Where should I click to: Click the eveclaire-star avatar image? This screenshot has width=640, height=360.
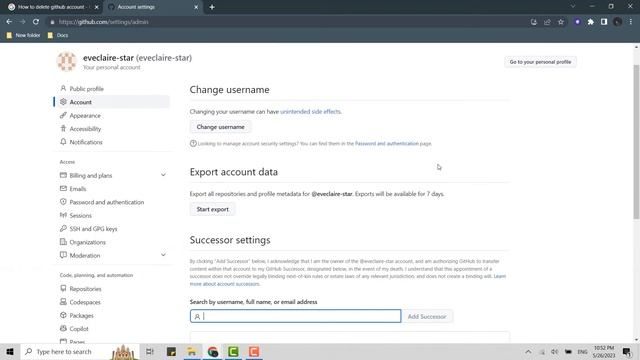(x=67, y=62)
